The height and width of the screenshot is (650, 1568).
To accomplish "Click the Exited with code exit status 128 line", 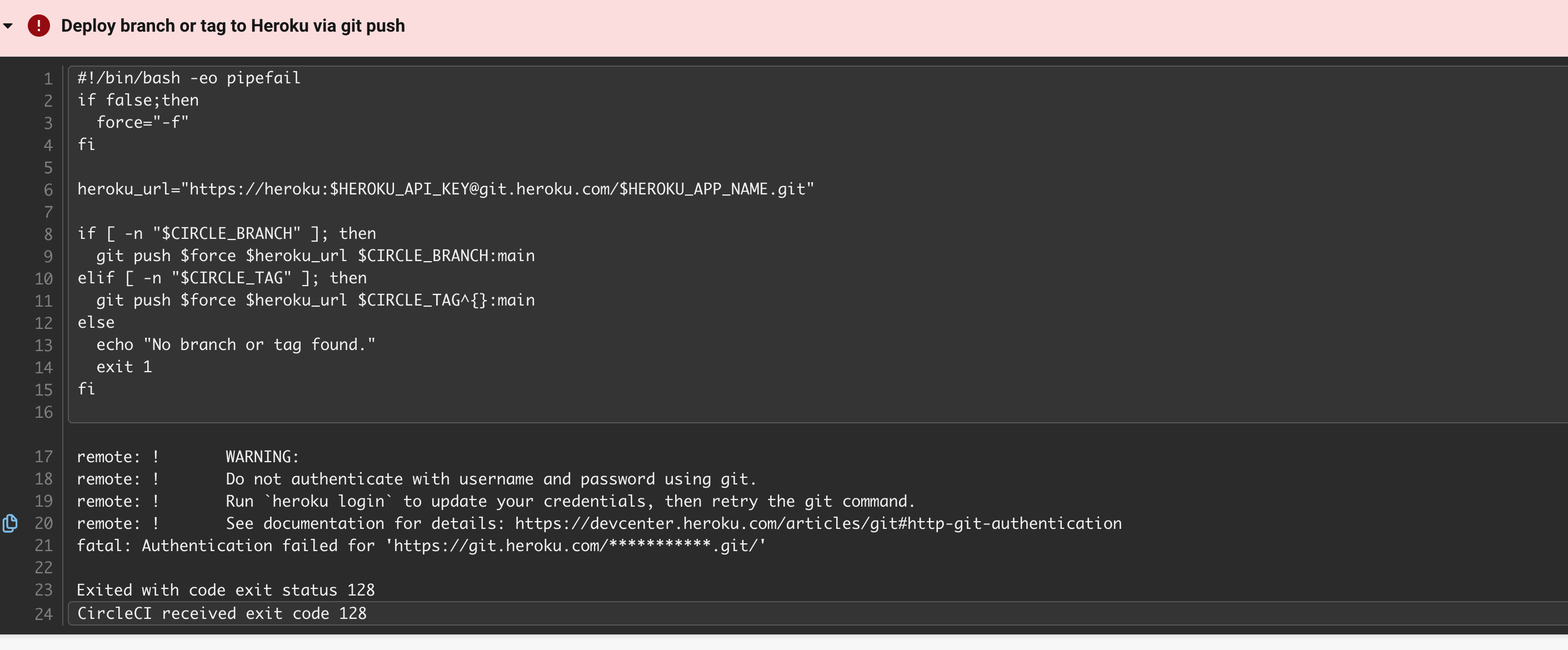I will tap(225, 590).
